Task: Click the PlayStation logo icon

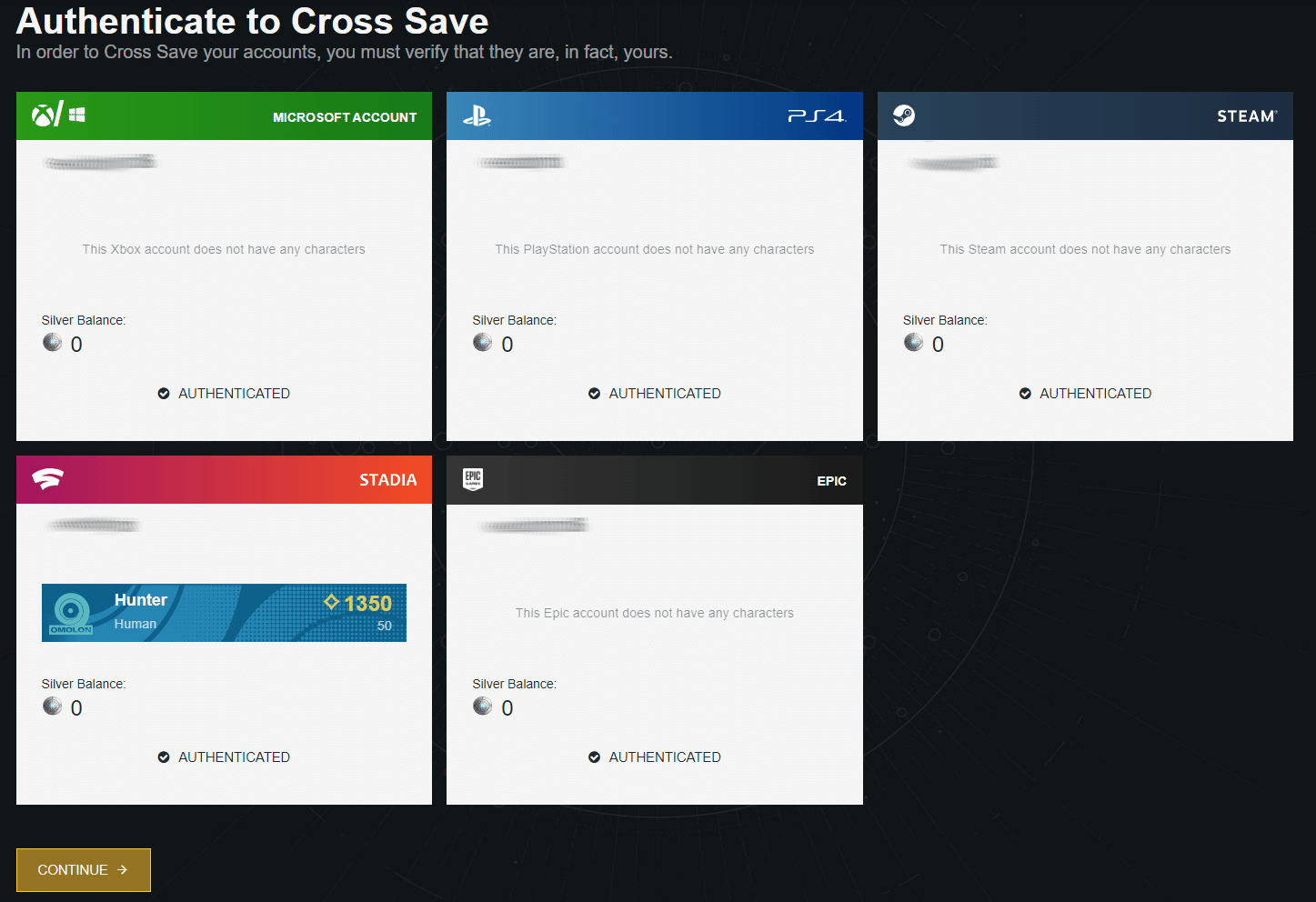Action: coord(479,115)
